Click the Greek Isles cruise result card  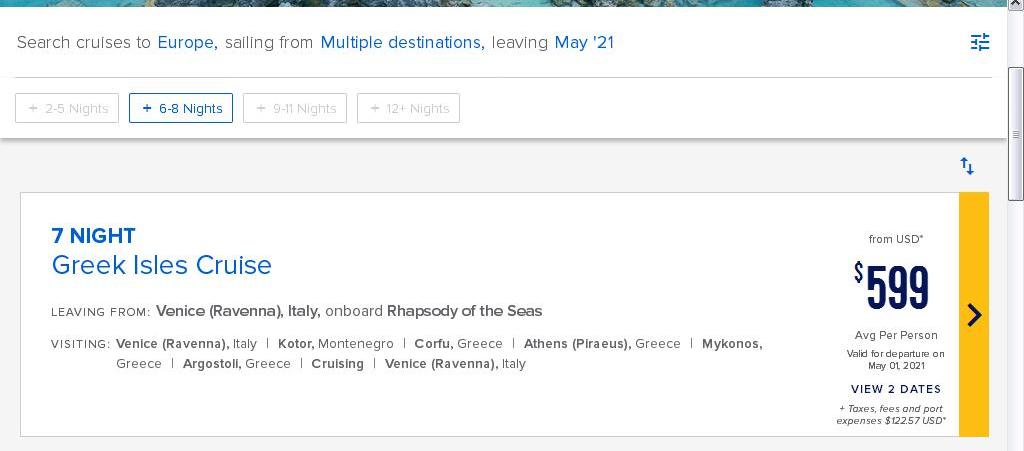click(504, 315)
